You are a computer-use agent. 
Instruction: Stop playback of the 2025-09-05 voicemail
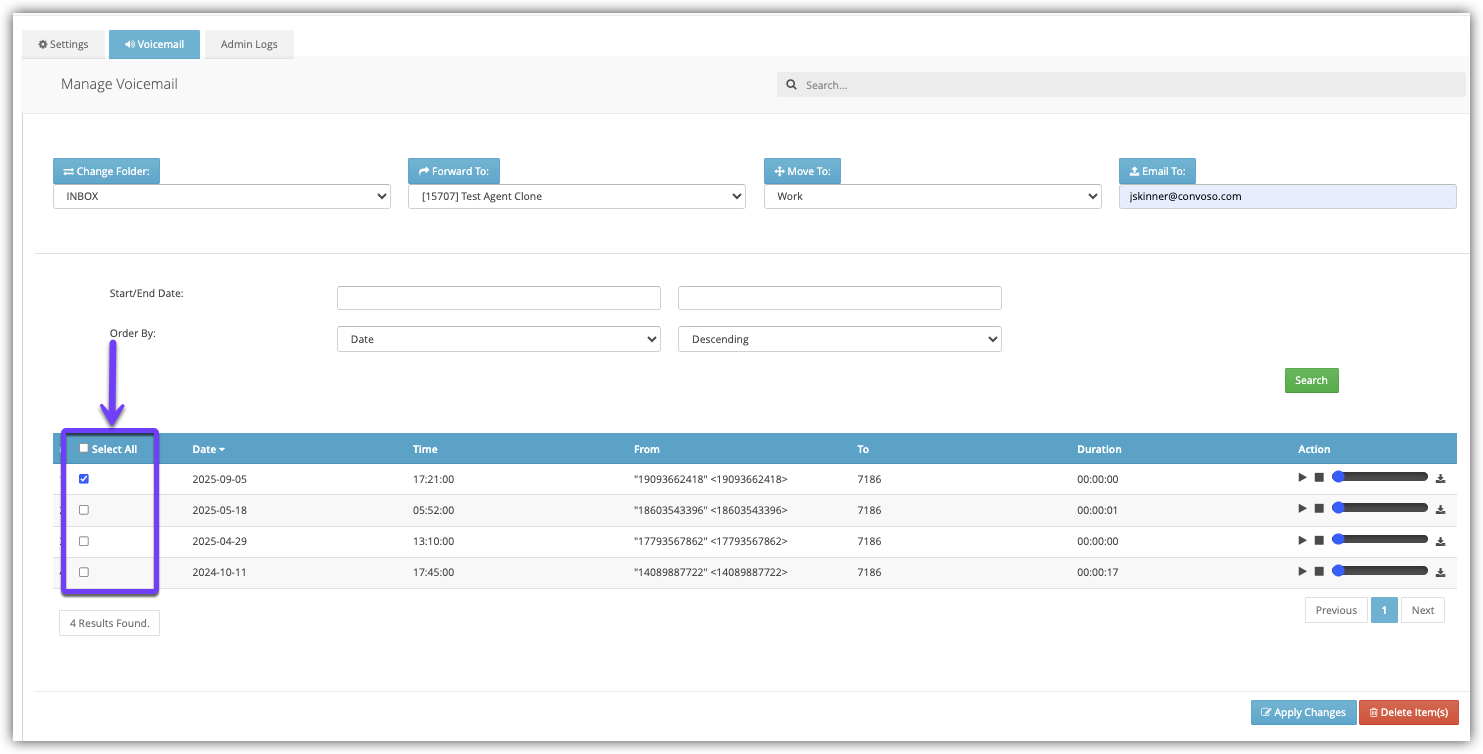click(1319, 478)
